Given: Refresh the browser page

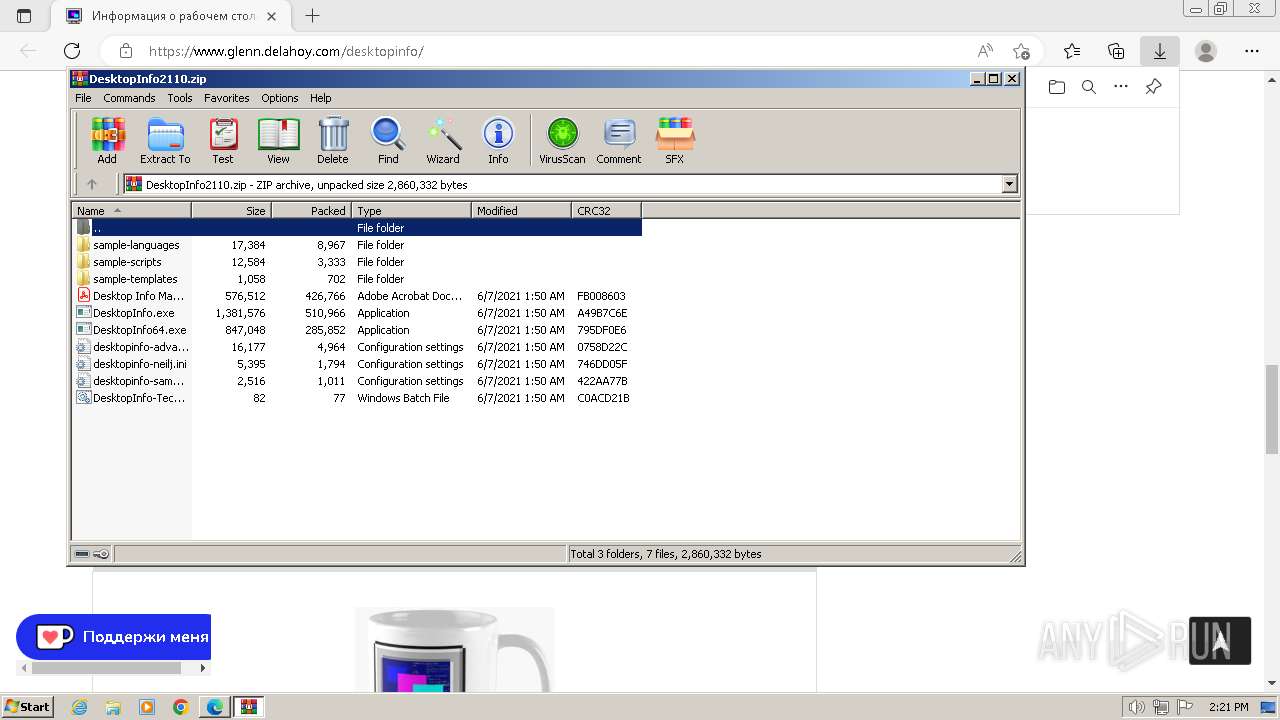Looking at the screenshot, I should 72,51.
